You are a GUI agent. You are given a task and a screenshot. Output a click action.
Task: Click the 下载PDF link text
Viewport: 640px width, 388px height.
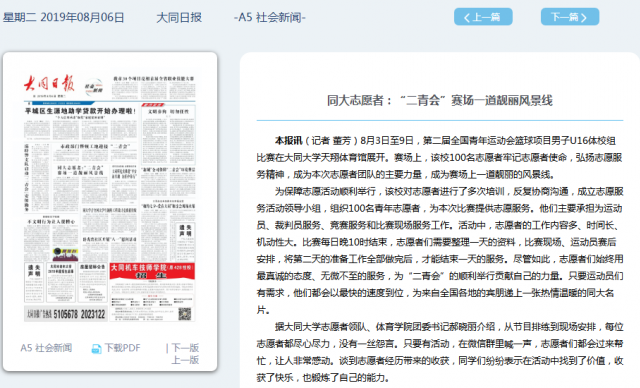pyautogui.click(x=122, y=348)
